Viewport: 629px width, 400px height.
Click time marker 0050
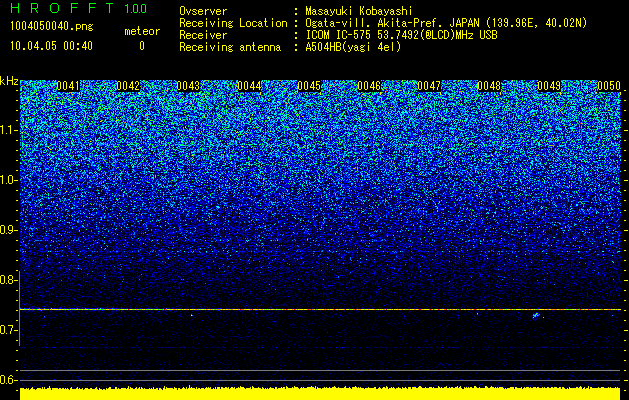pos(609,86)
